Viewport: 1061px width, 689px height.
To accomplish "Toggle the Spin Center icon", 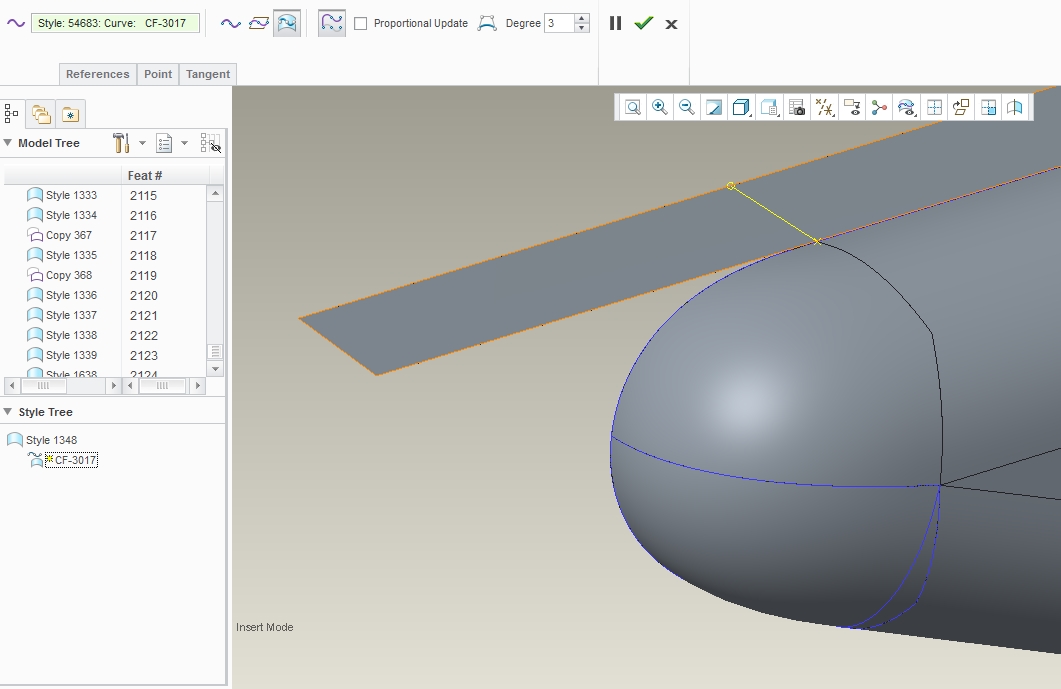I will tap(879, 108).
